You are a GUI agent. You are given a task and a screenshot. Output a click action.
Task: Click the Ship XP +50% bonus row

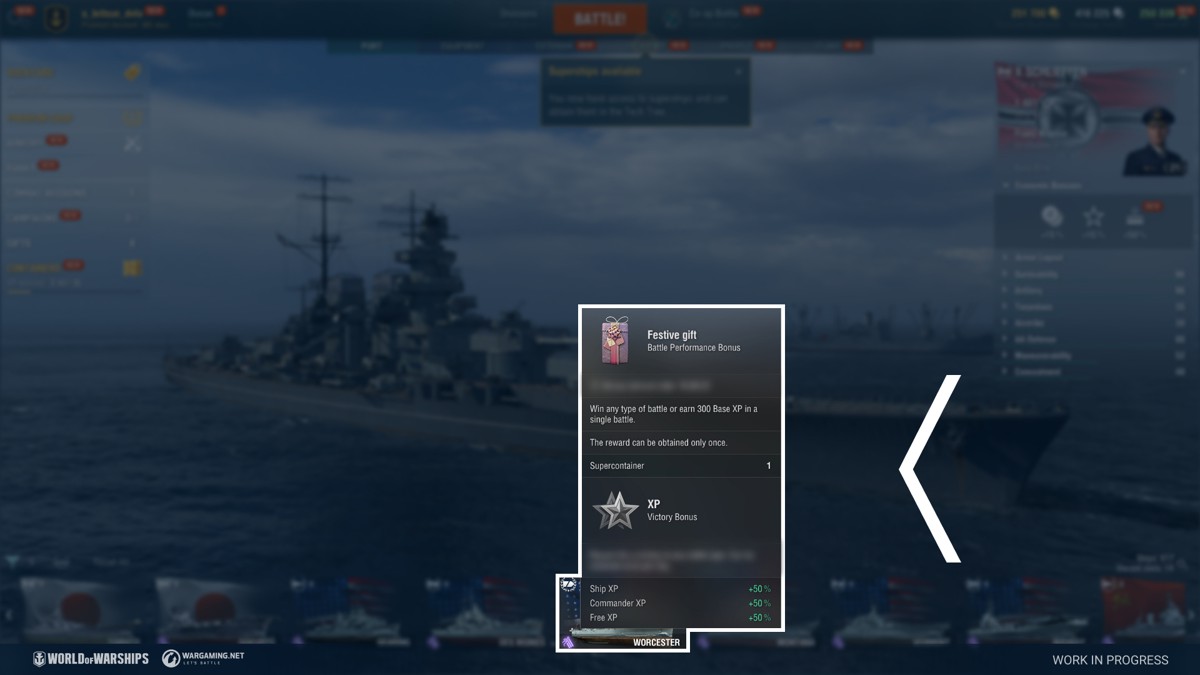tap(680, 589)
